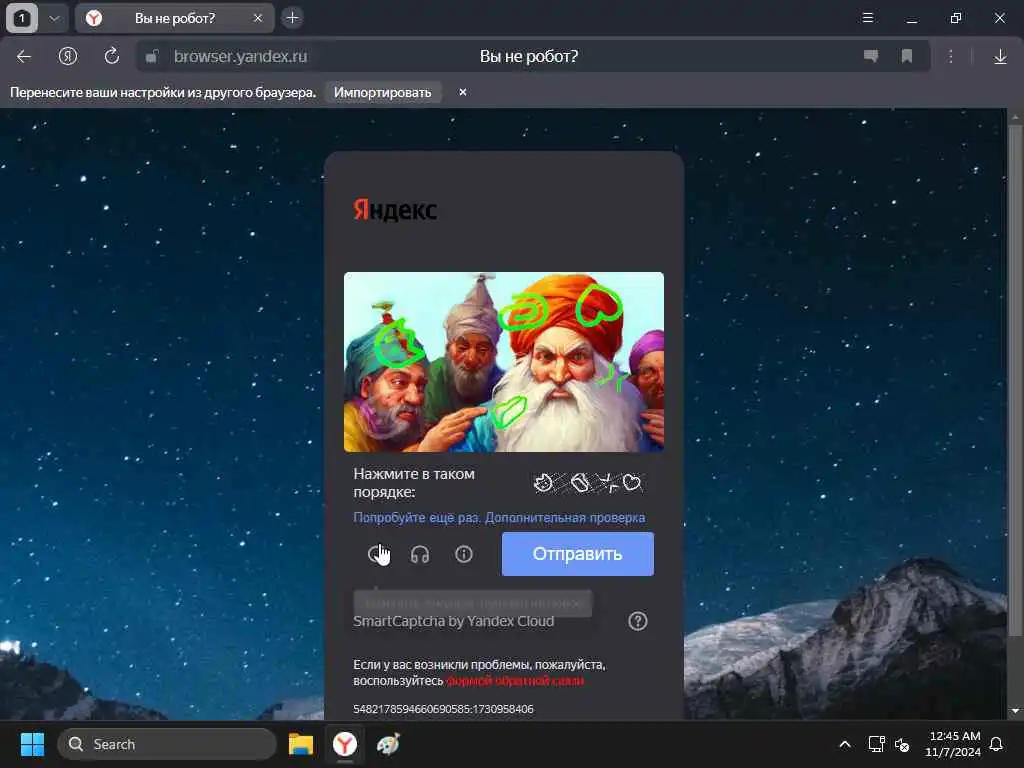Image resolution: width=1024 pixels, height=768 pixels.
Task: Expand the tab list chevron
Action: [54, 18]
